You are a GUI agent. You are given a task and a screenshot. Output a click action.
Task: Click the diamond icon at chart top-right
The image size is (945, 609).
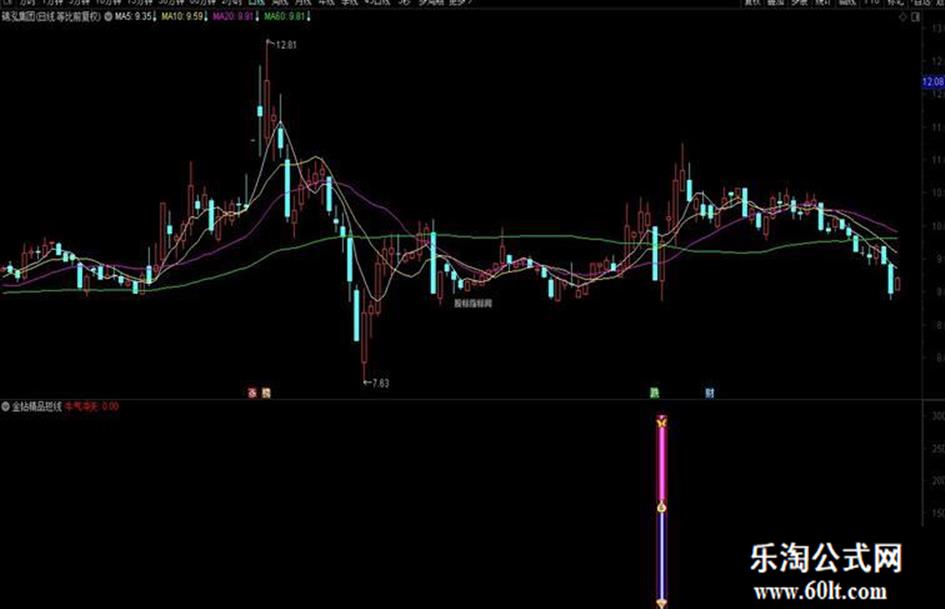point(903,17)
